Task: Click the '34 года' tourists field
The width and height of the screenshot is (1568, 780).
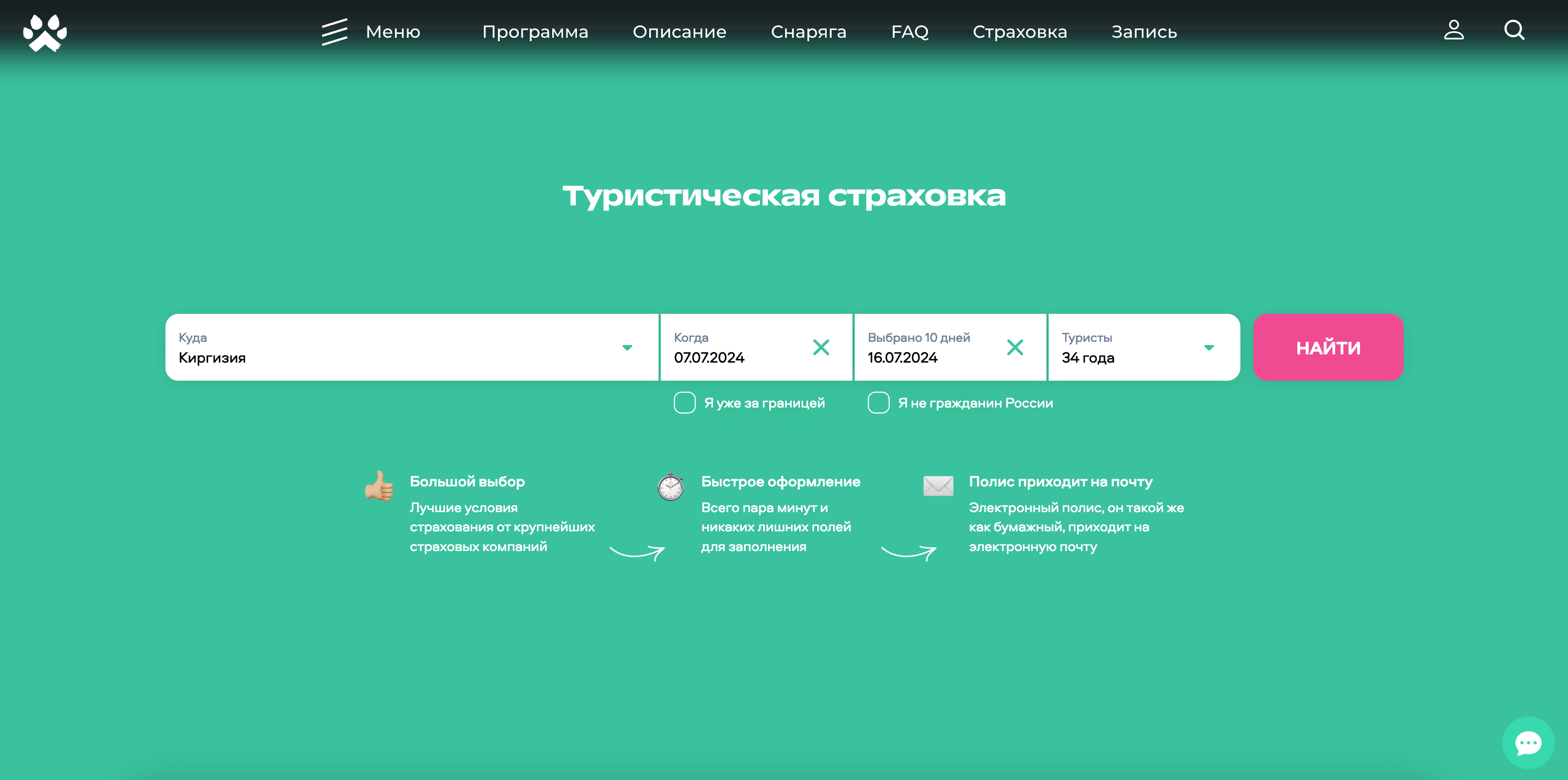Action: coord(1144,347)
